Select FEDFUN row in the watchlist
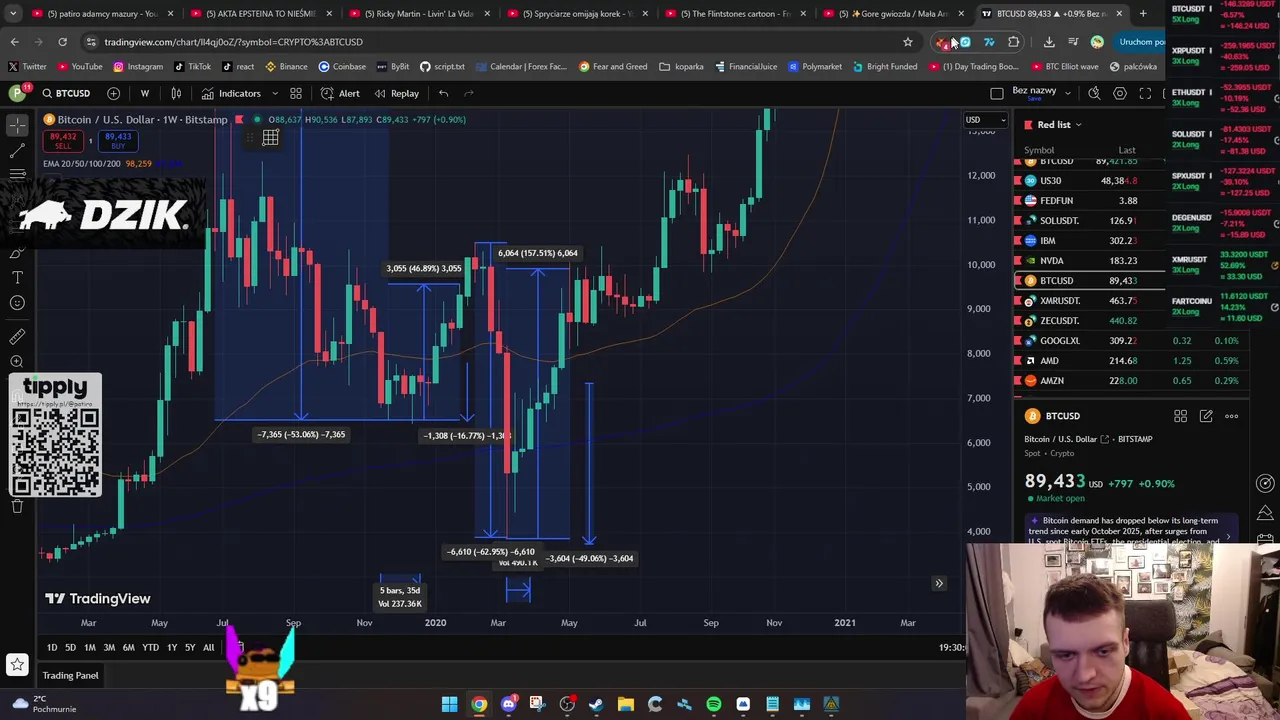This screenshot has height=720, width=1280. click(1090, 201)
